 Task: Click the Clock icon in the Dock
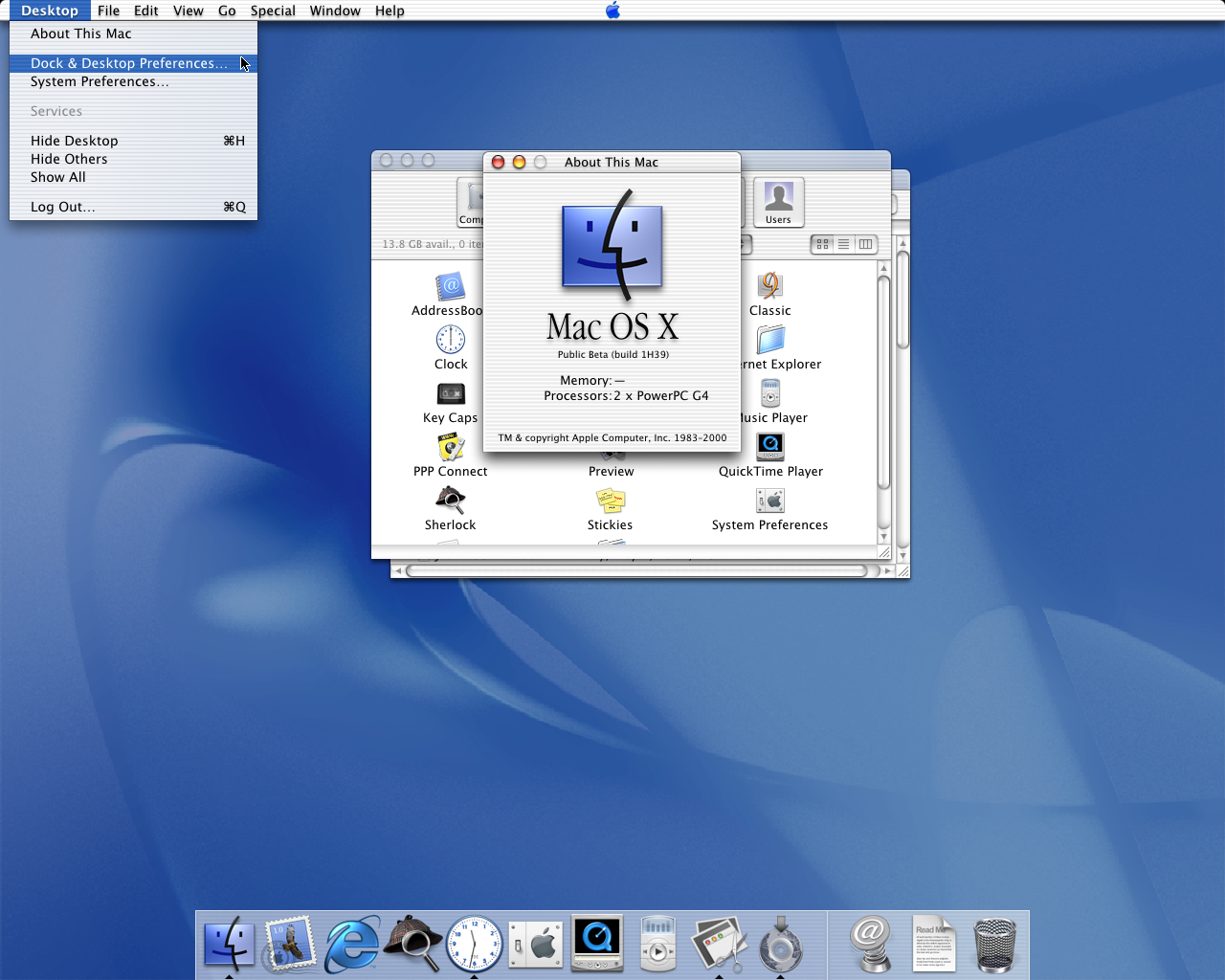pyautogui.click(x=475, y=944)
